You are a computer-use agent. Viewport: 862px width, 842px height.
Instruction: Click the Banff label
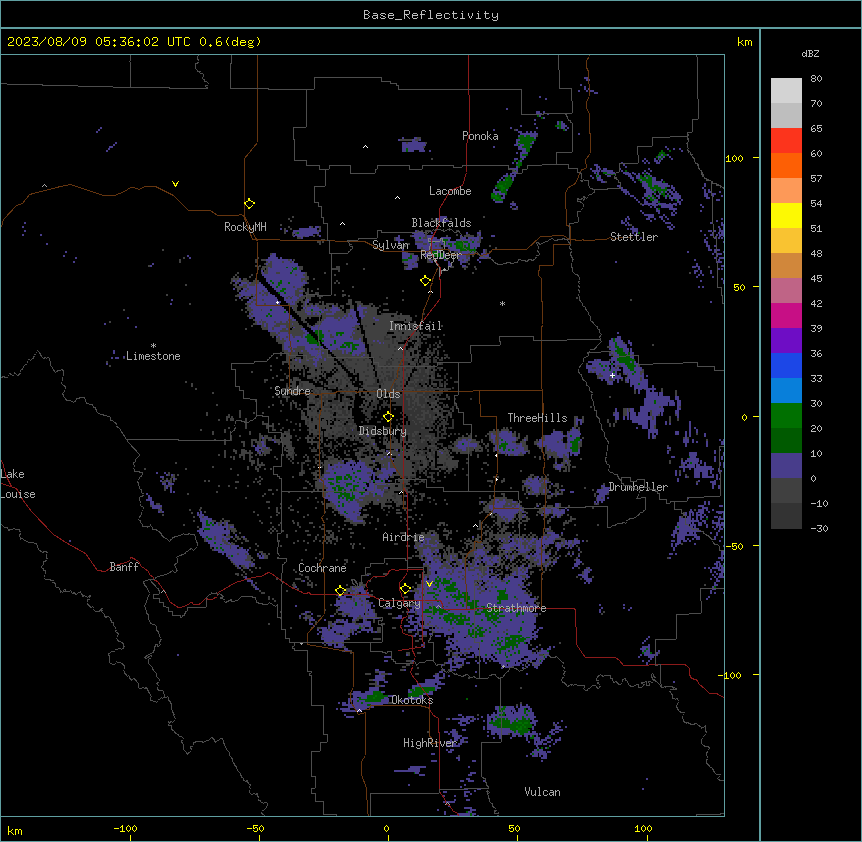tap(124, 567)
